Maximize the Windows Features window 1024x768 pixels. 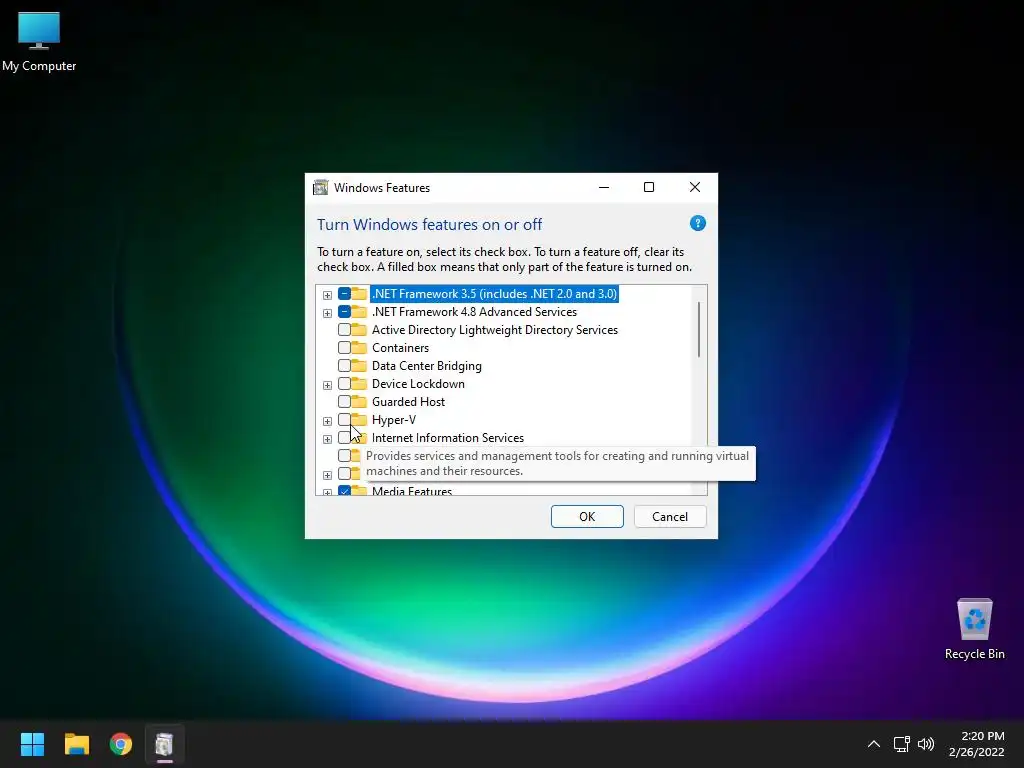coord(648,187)
